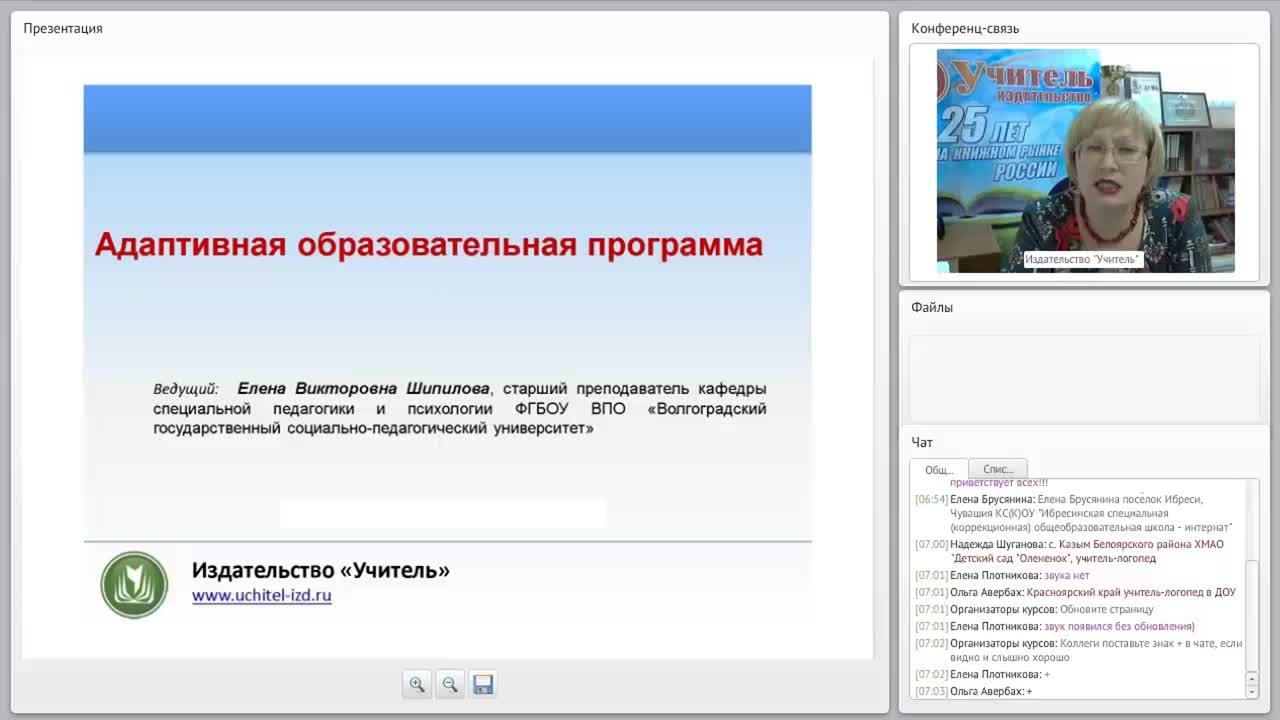Viewport: 1280px width, 720px height.
Task: Select the Презентация panel title
Action: point(63,28)
